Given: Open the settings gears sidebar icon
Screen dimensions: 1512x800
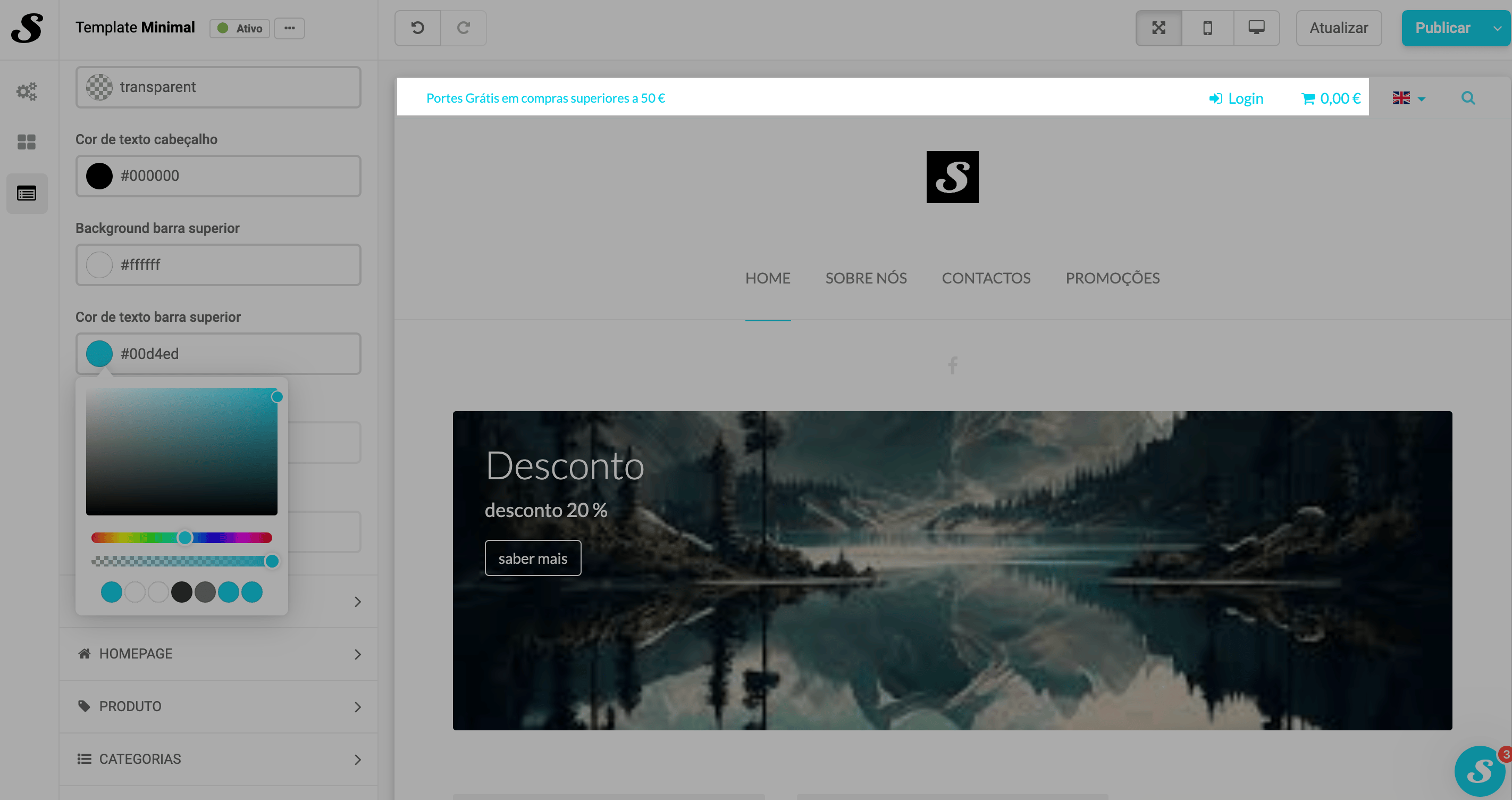Looking at the screenshot, I should 27,91.
